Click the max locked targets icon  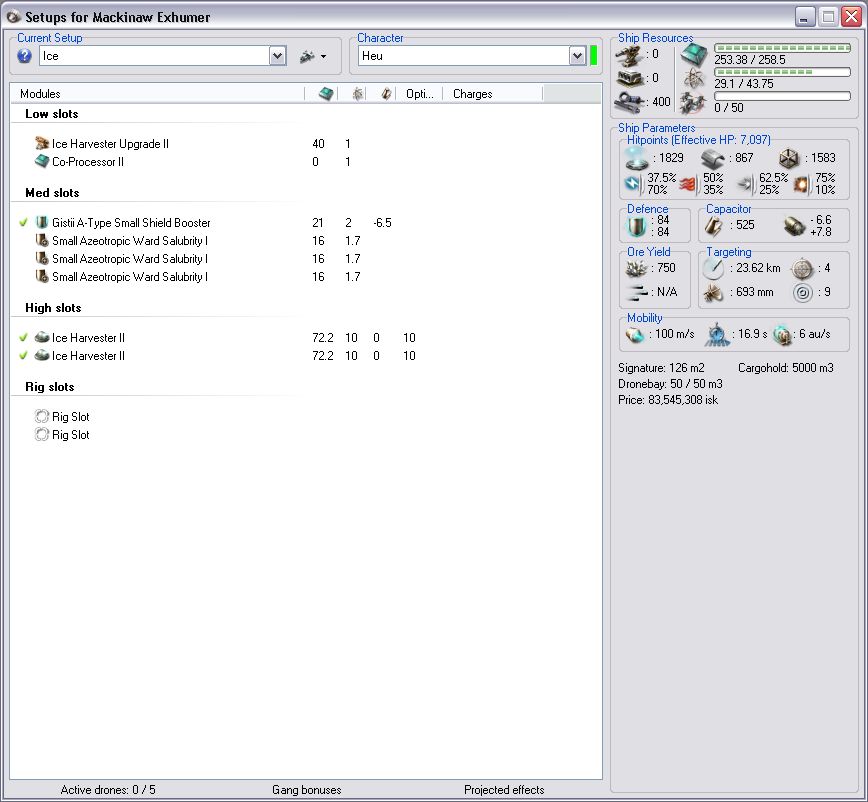click(802, 268)
